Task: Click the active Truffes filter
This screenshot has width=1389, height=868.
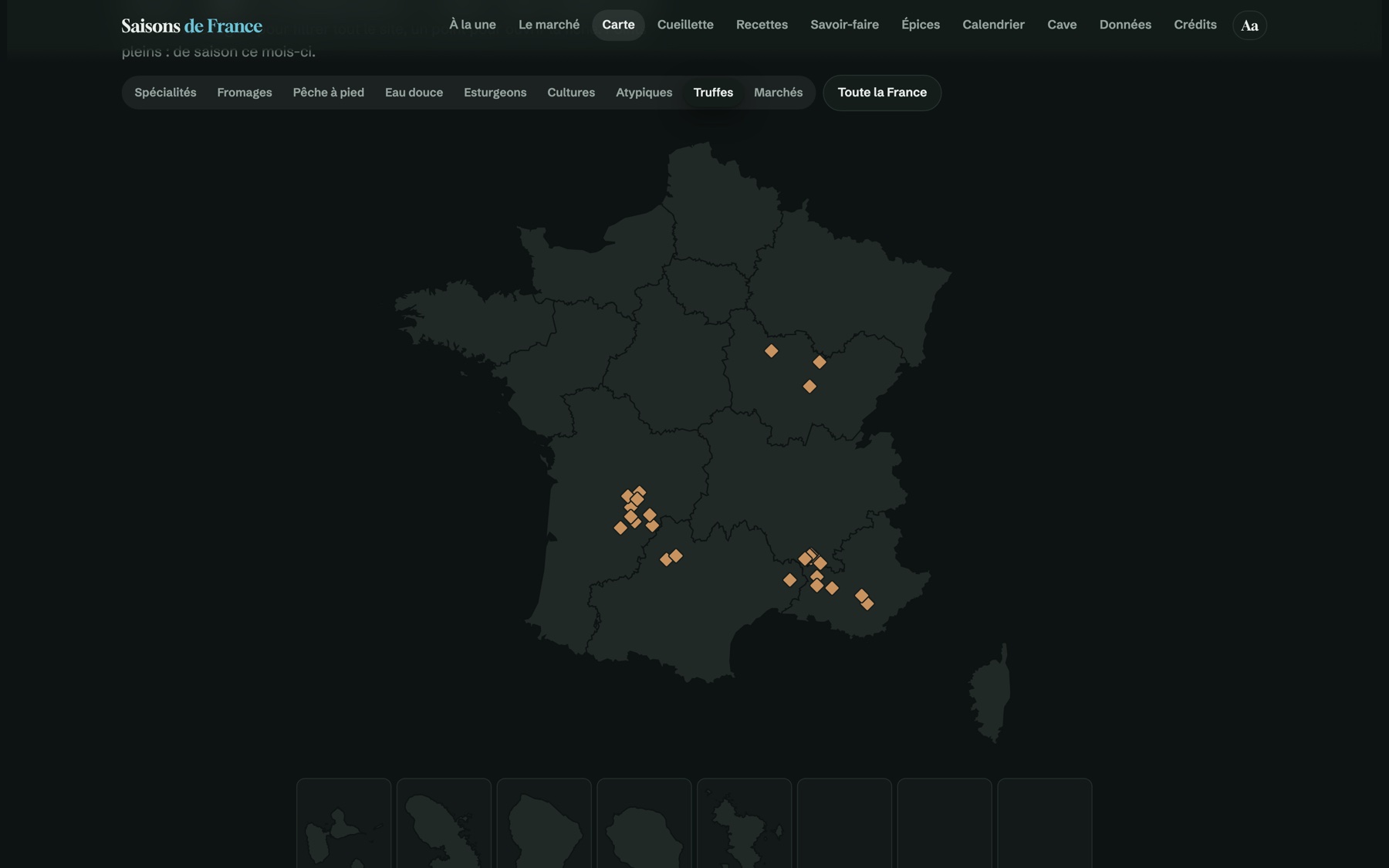Action: (713, 93)
